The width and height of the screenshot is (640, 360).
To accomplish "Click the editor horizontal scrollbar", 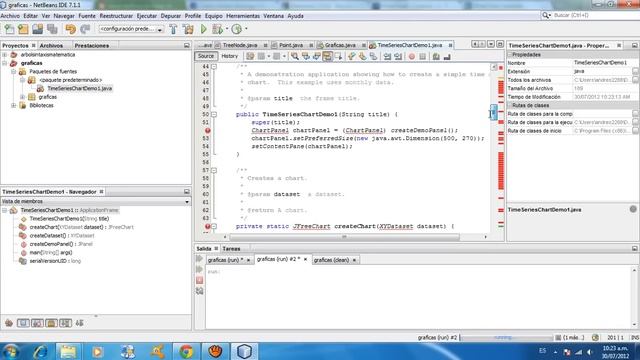I will (344, 237).
